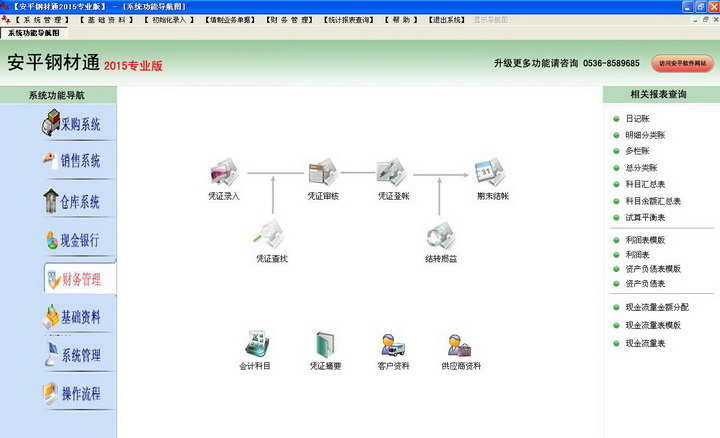720x438 pixels.
Task: Select 现金银行 in the navigation sidebar
Action: (73, 240)
